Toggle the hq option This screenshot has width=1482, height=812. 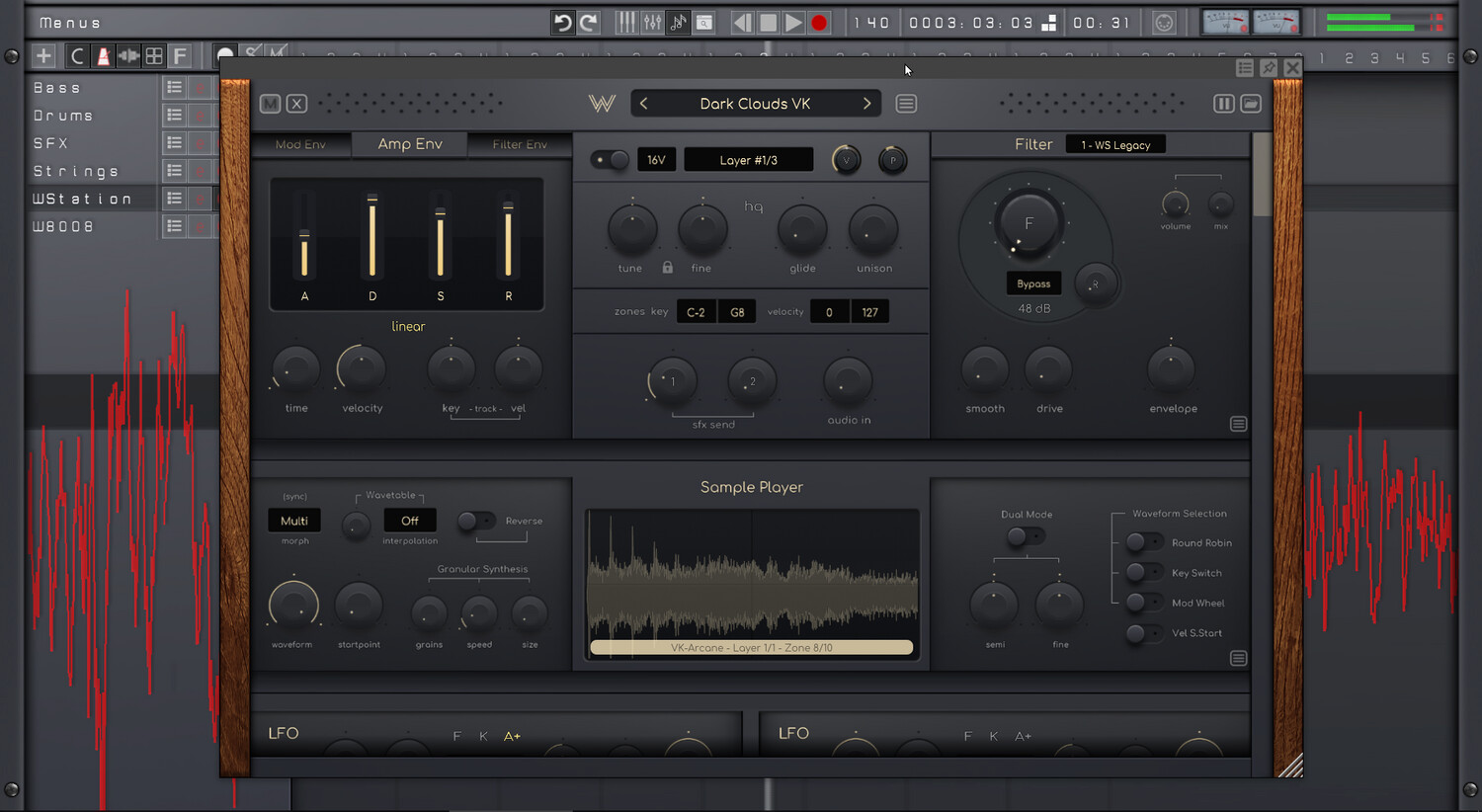coord(754,206)
